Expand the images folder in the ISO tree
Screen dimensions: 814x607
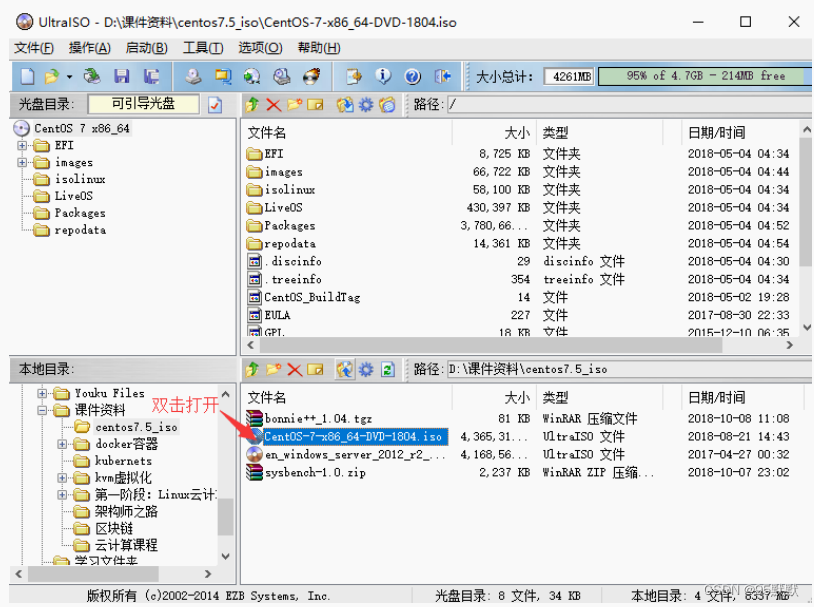click(22, 163)
